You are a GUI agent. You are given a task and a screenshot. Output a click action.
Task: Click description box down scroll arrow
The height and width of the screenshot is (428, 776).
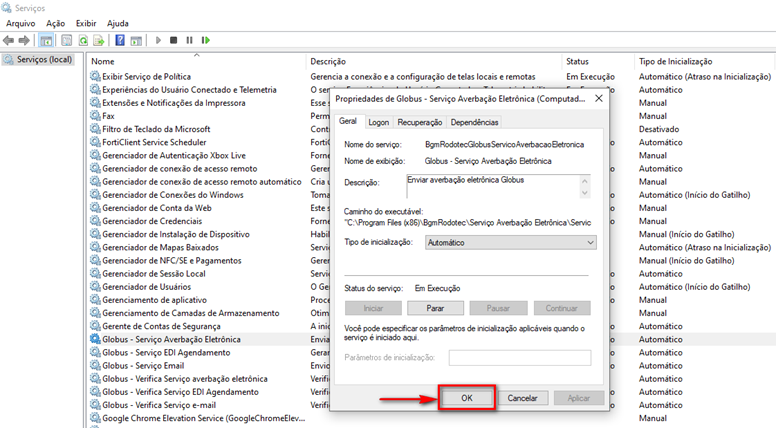[x=585, y=192]
